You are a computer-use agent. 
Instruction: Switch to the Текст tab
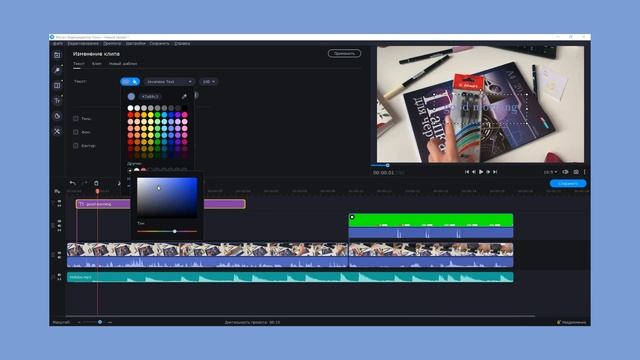click(x=79, y=64)
